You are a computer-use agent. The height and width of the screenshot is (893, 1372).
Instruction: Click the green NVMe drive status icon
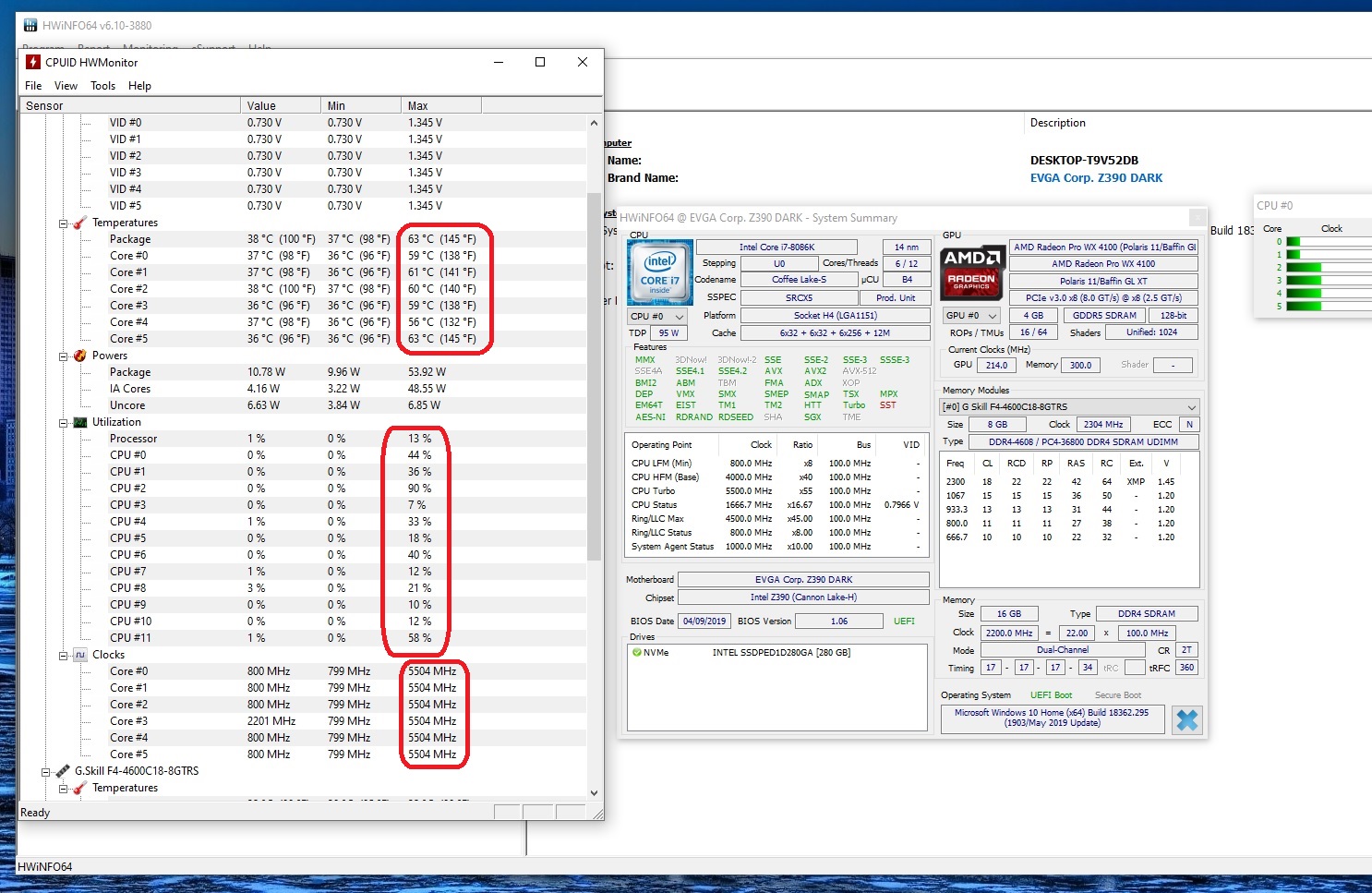click(x=636, y=653)
